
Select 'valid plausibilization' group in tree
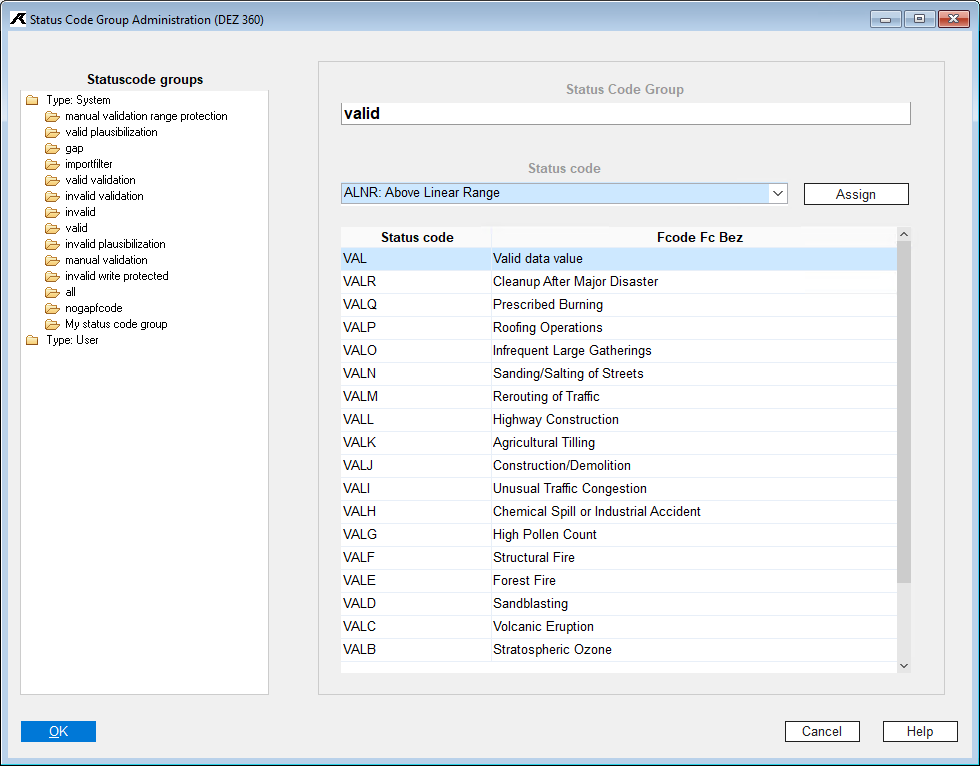tap(111, 132)
